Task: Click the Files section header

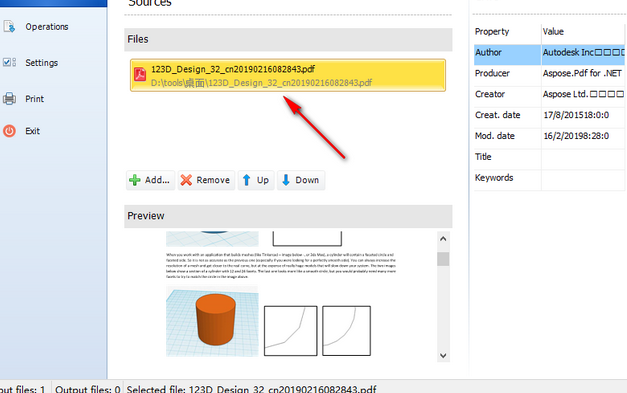Action: 288,39
